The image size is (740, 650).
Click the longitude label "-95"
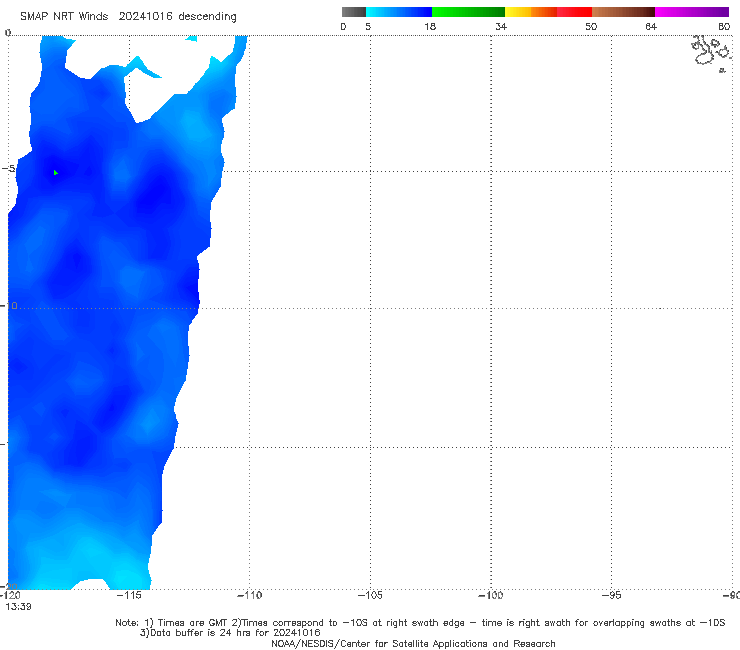pyautogui.click(x=612, y=595)
